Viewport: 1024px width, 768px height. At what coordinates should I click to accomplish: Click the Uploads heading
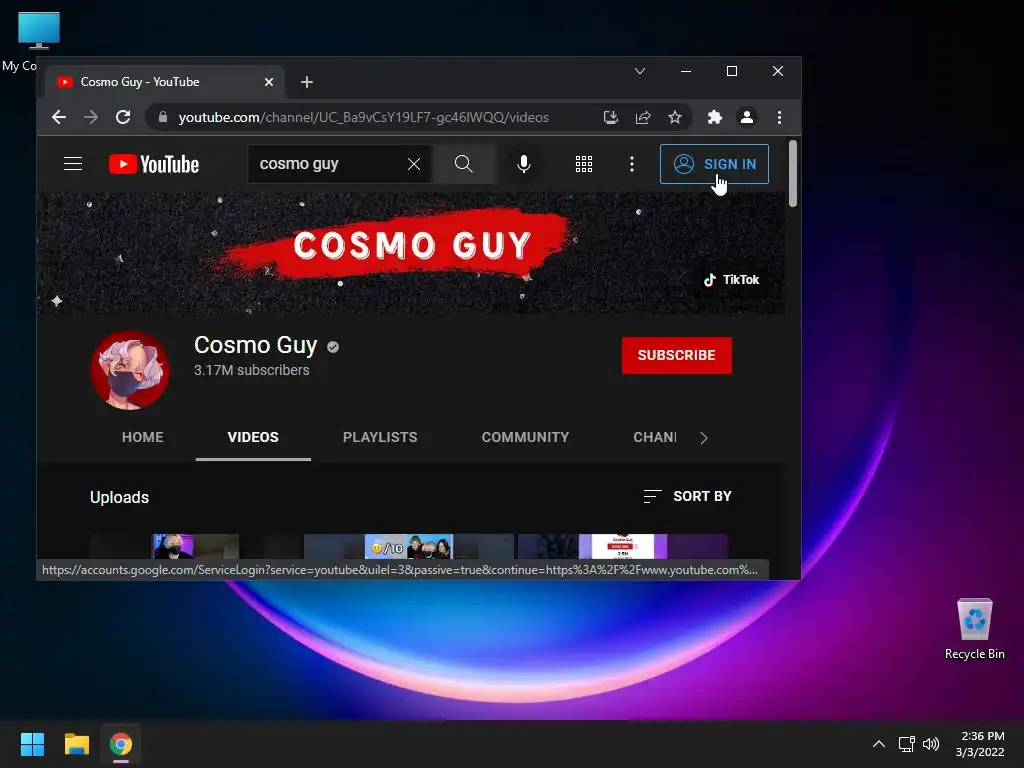point(120,498)
